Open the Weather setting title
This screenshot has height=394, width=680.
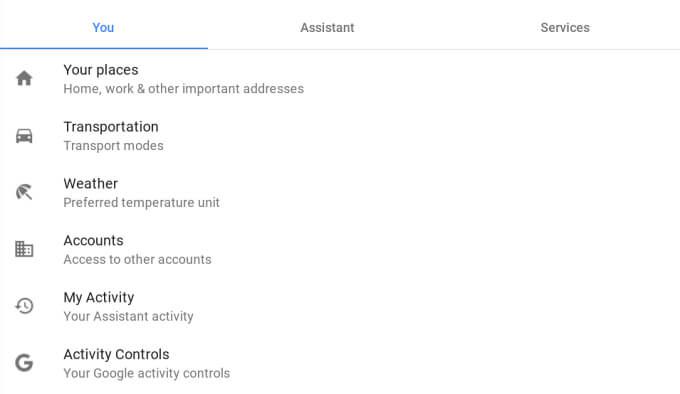coord(91,184)
